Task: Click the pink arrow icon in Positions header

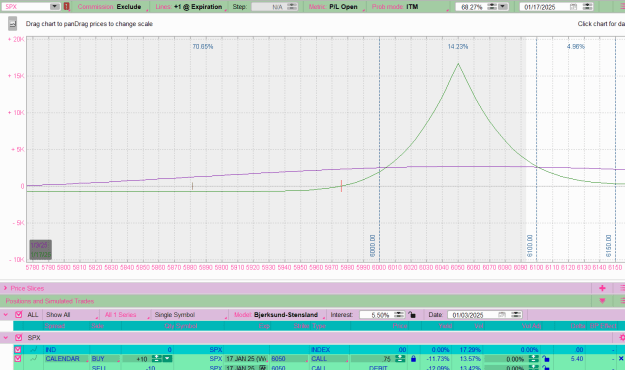Action: (602, 301)
